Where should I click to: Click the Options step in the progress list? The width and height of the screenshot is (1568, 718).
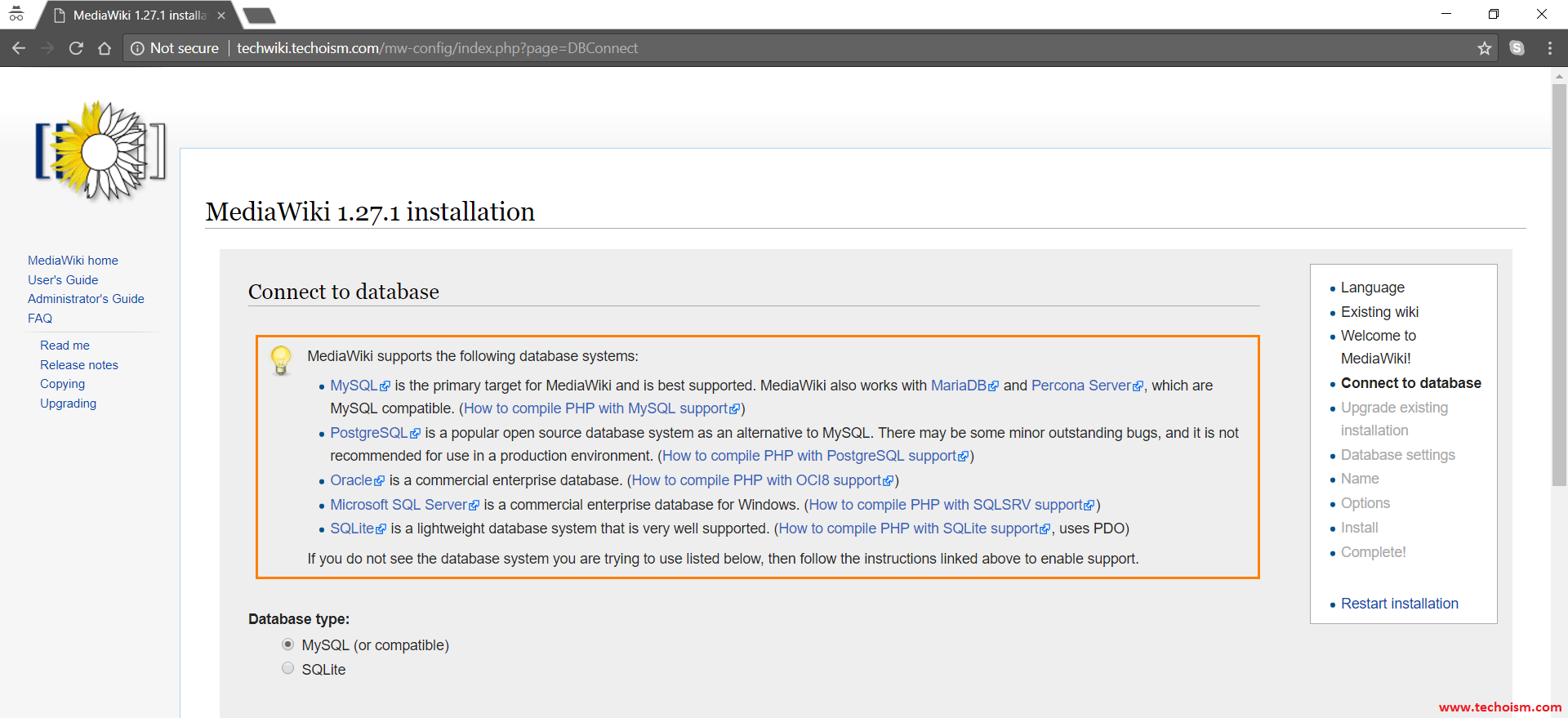(1365, 502)
